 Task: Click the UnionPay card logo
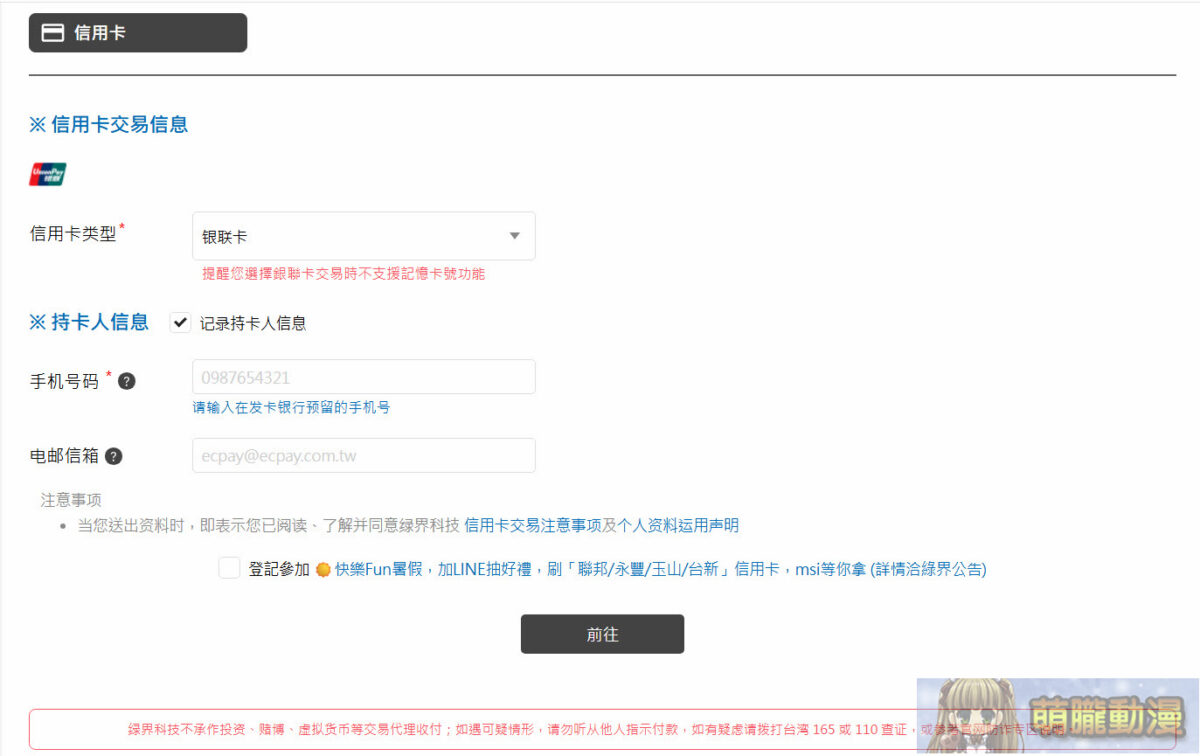click(48, 175)
